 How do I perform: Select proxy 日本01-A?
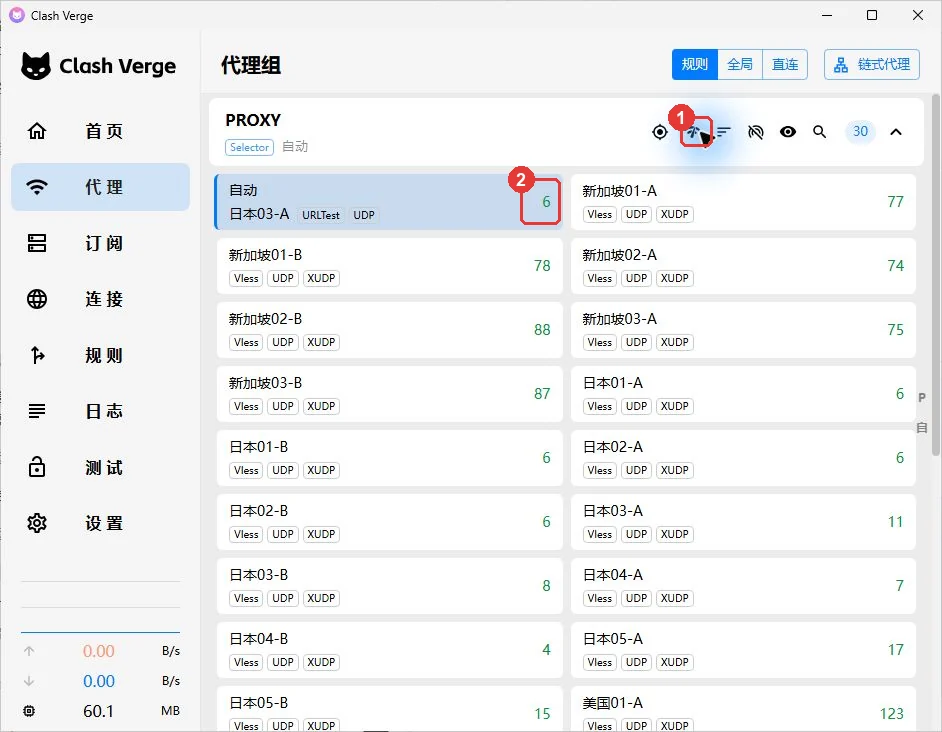(x=743, y=394)
